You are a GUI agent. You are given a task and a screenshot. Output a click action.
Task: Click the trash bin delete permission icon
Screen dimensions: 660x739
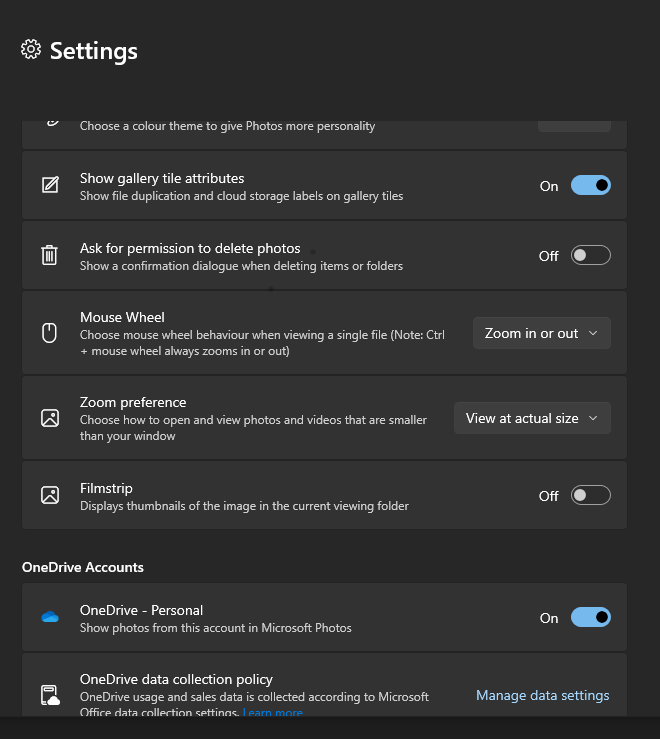click(50, 255)
